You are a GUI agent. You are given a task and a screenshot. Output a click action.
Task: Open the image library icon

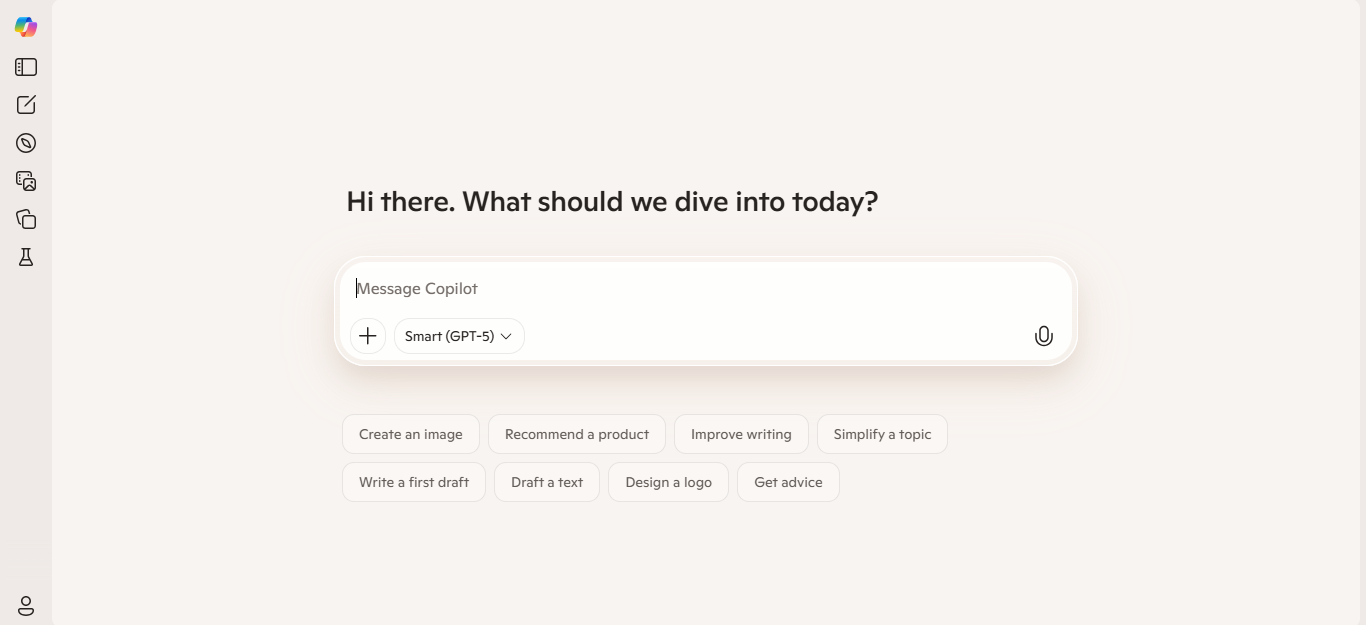(26, 181)
